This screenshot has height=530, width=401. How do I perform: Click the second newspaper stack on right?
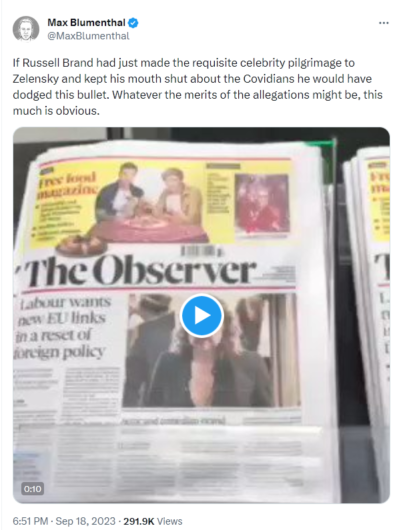(369, 321)
